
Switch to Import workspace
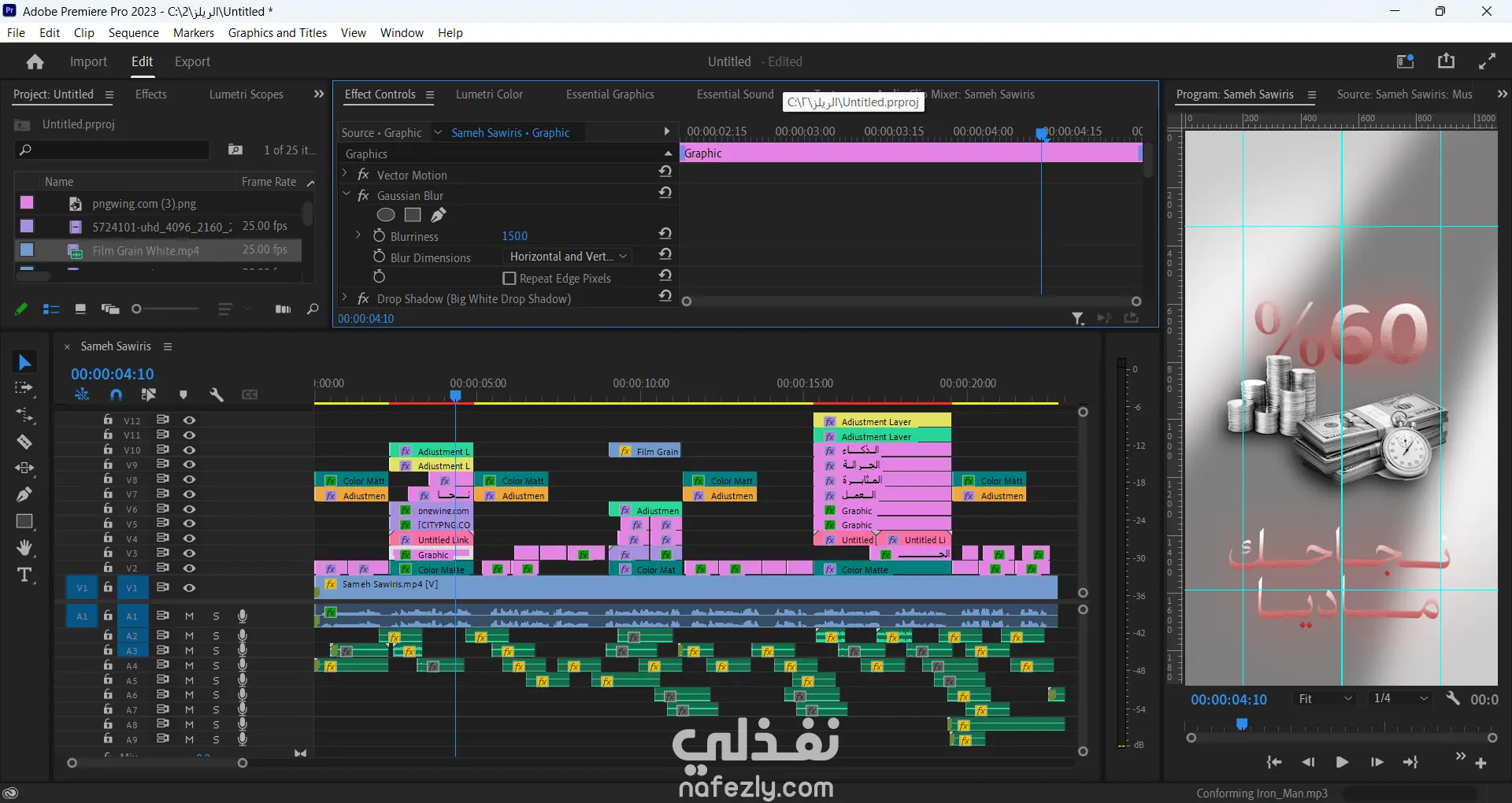[88, 61]
